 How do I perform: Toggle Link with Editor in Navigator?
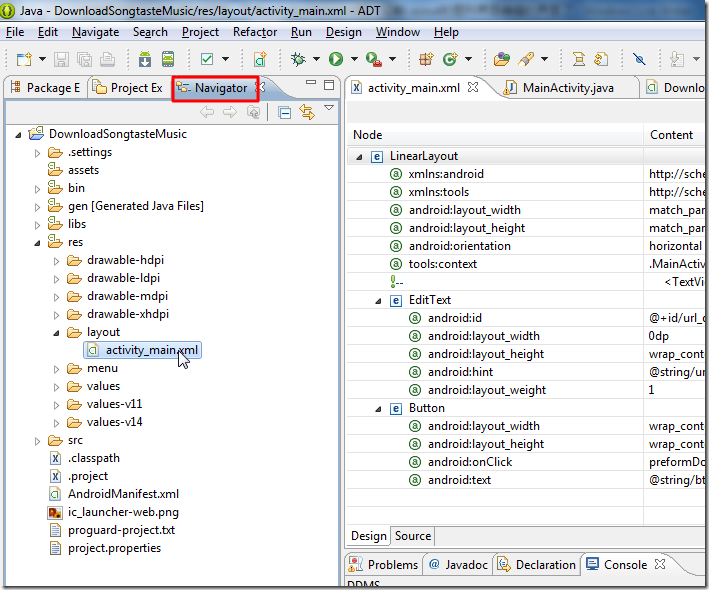(307, 112)
